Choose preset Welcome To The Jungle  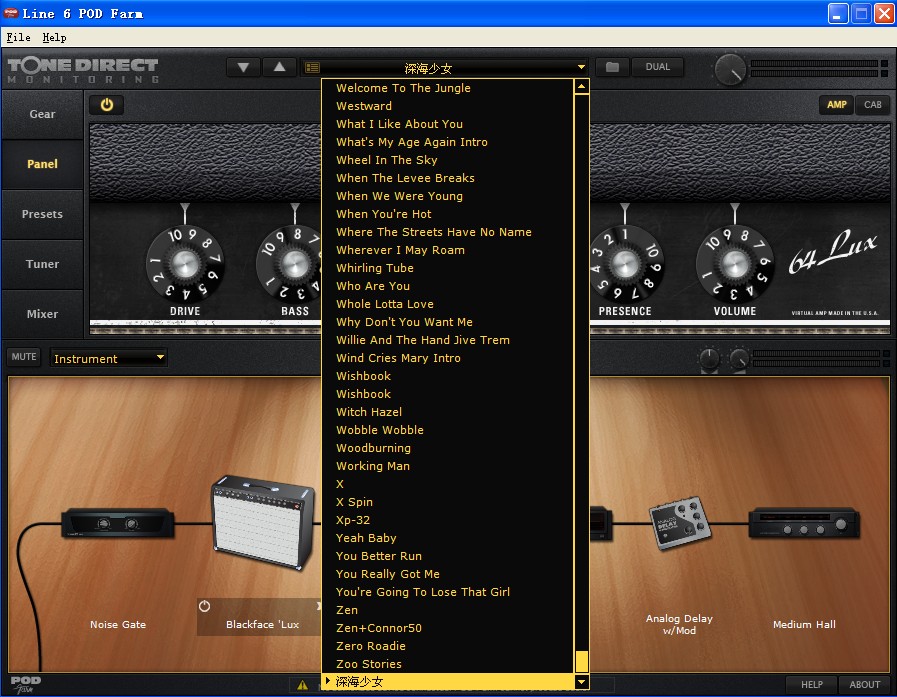(x=447, y=88)
